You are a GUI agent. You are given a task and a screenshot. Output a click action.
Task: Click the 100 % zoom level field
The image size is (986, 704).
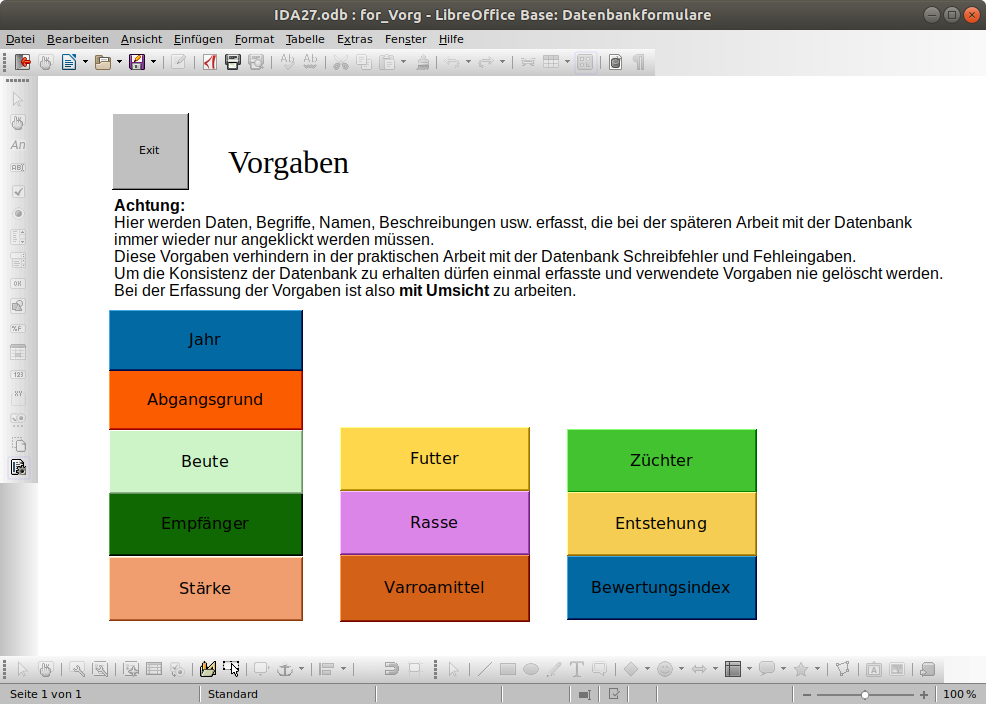coord(959,695)
